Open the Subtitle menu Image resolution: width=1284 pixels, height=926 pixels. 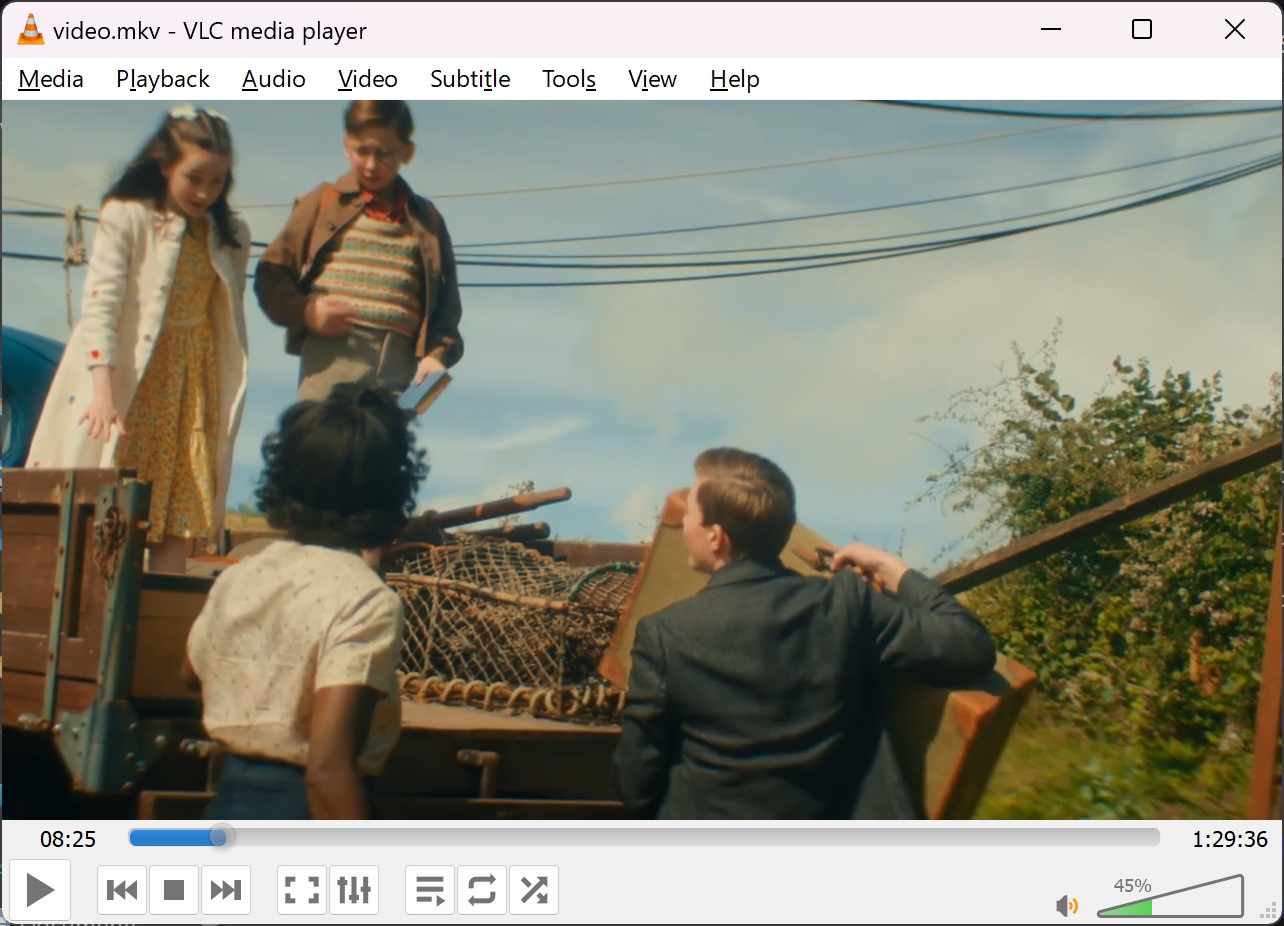click(x=470, y=79)
